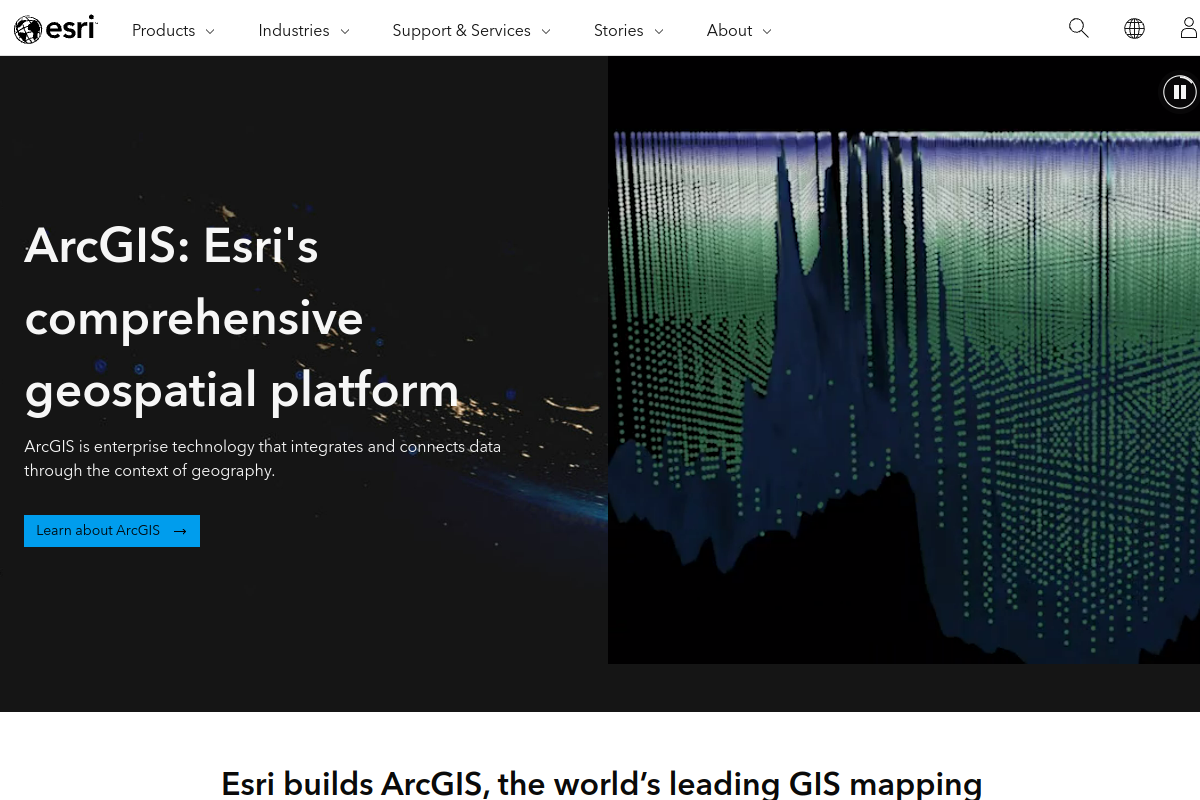The image size is (1200, 800).
Task: Select the About menu entry
Action: coord(729,31)
